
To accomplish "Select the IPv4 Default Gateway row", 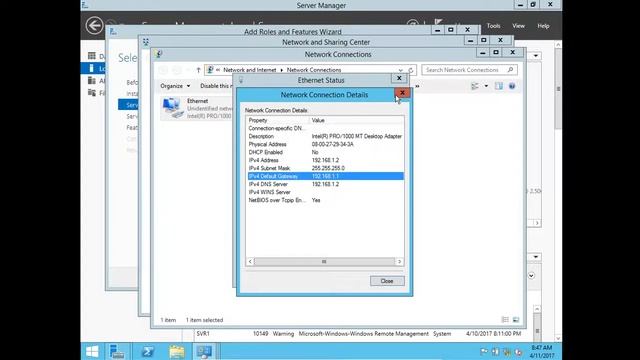I will pyautogui.click(x=325, y=176).
